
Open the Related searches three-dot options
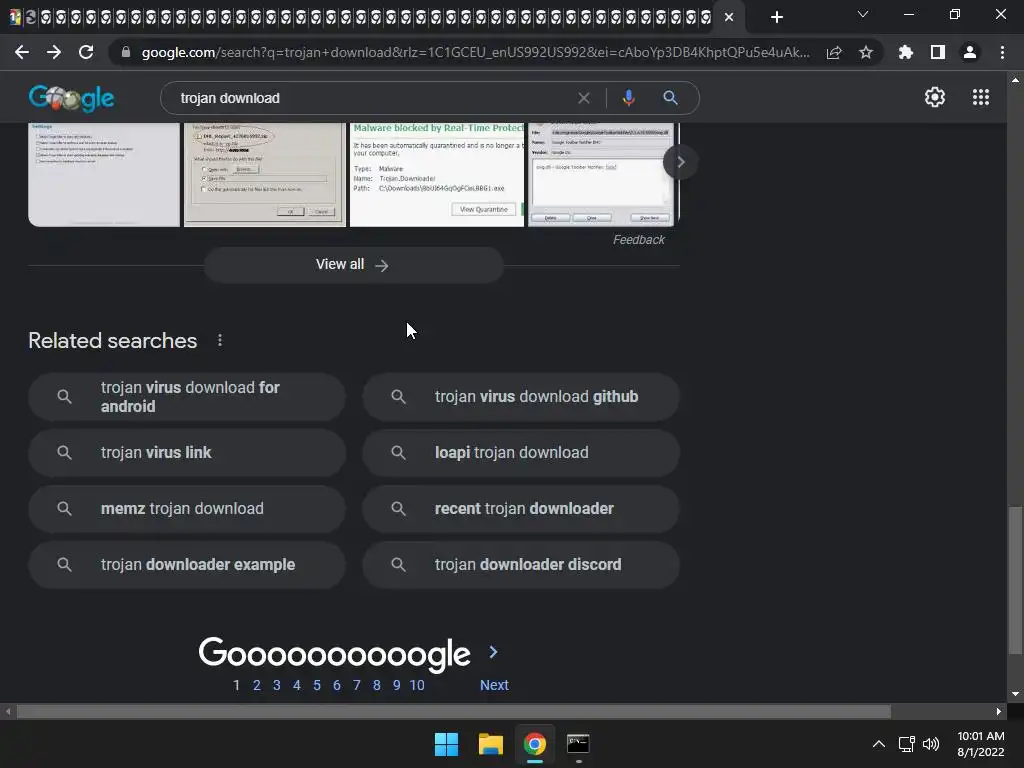[220, 340]
